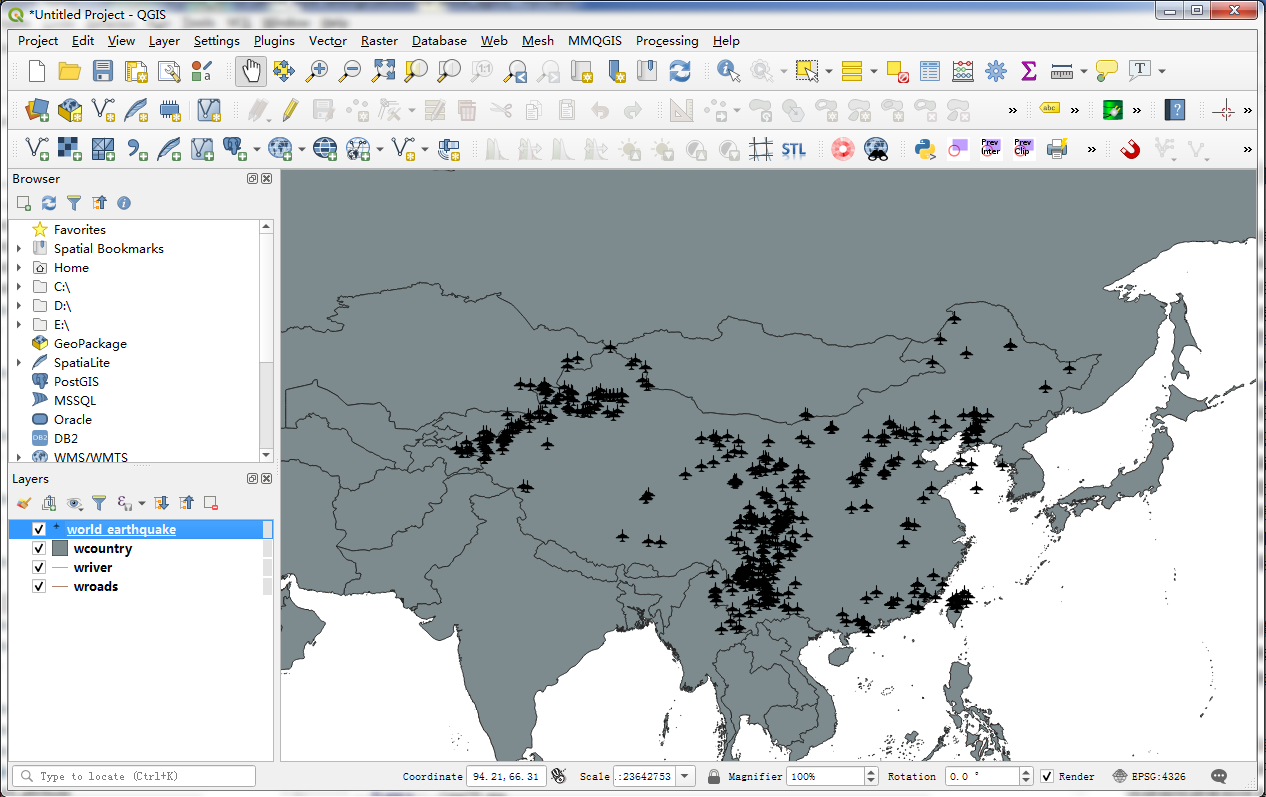
Task: Click the Prev Inter plugin icon
Action: point(991,149)
